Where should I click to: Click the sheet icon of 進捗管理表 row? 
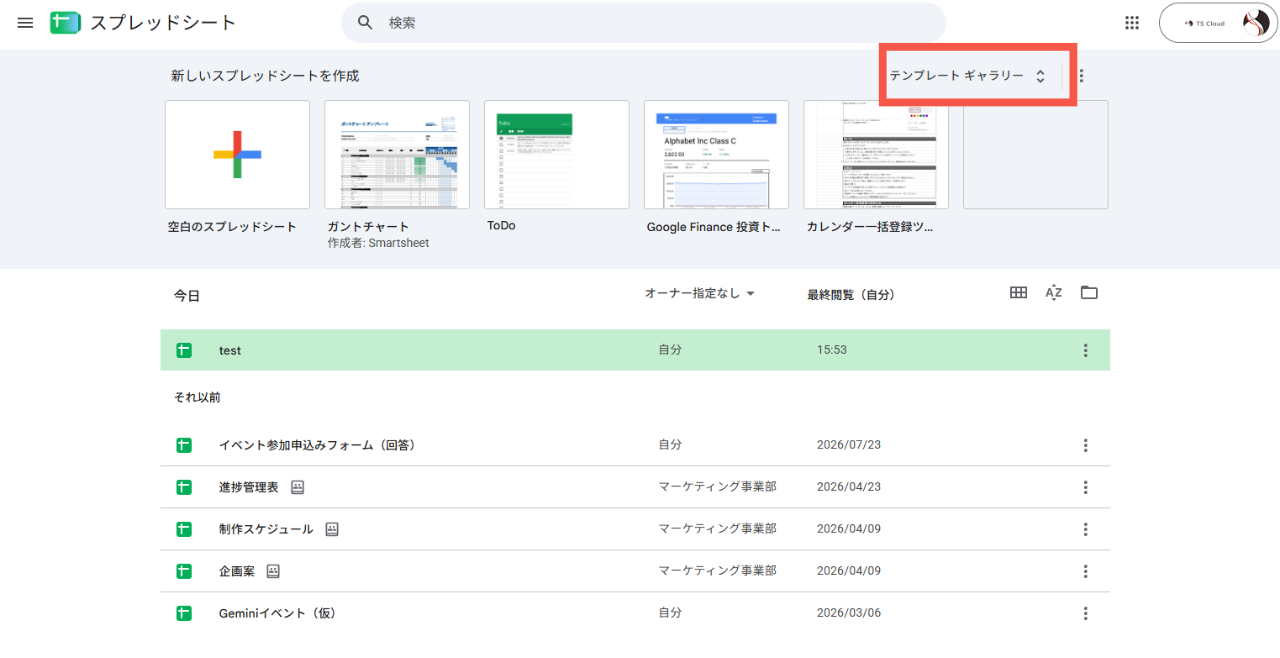[184, 487]
